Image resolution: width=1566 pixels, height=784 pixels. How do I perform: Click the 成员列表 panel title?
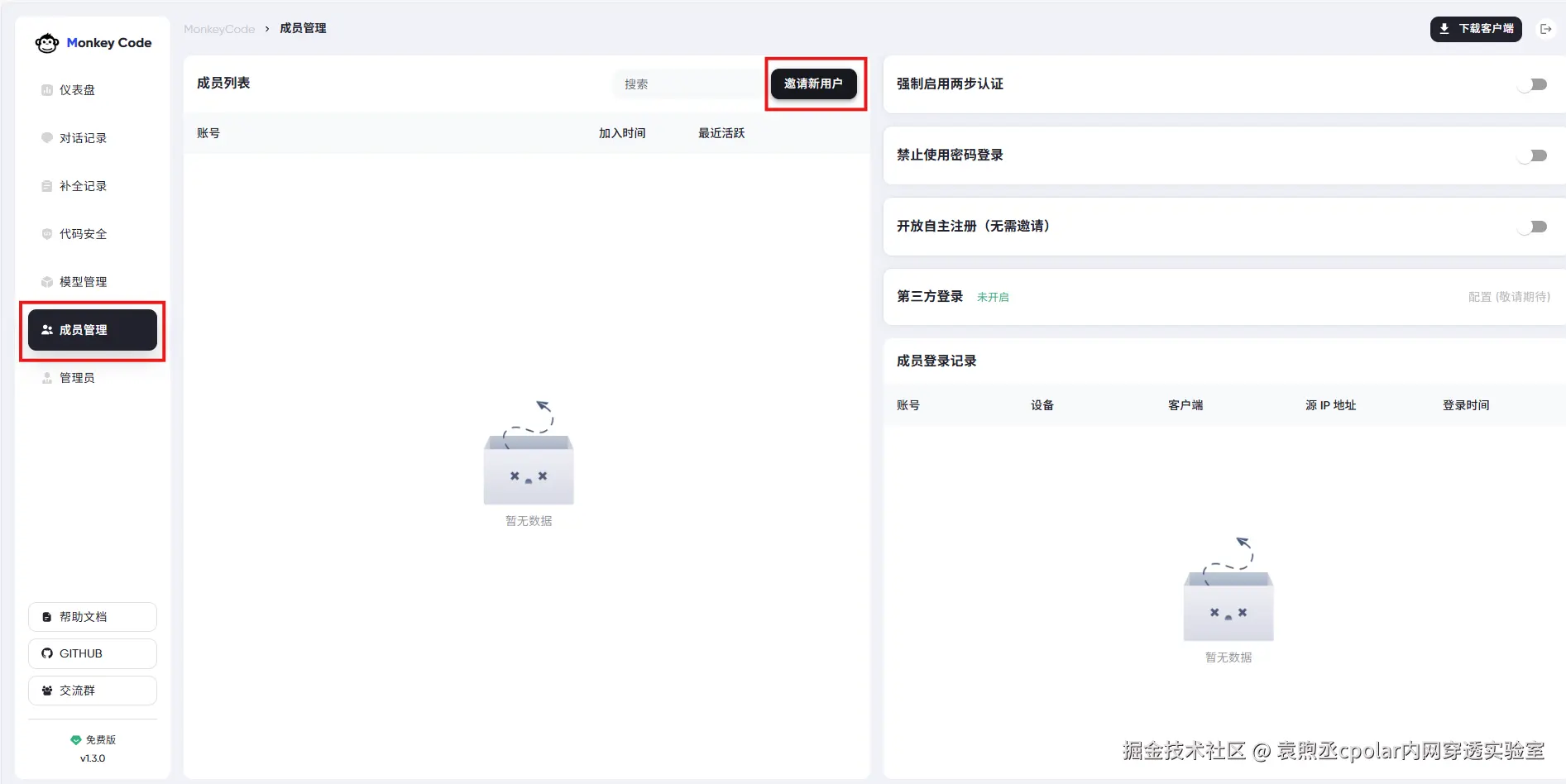point(223,83)
